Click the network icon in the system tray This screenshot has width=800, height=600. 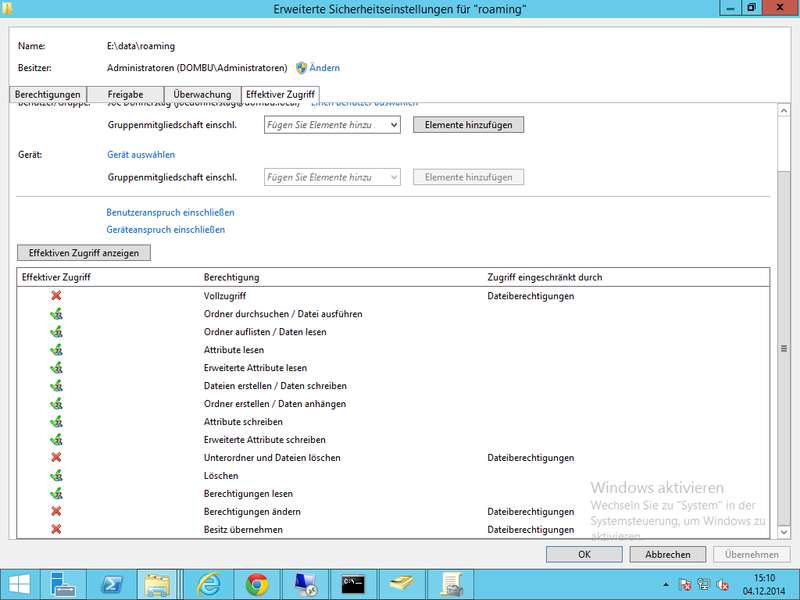pyautogui.click(x=704, y=585)
